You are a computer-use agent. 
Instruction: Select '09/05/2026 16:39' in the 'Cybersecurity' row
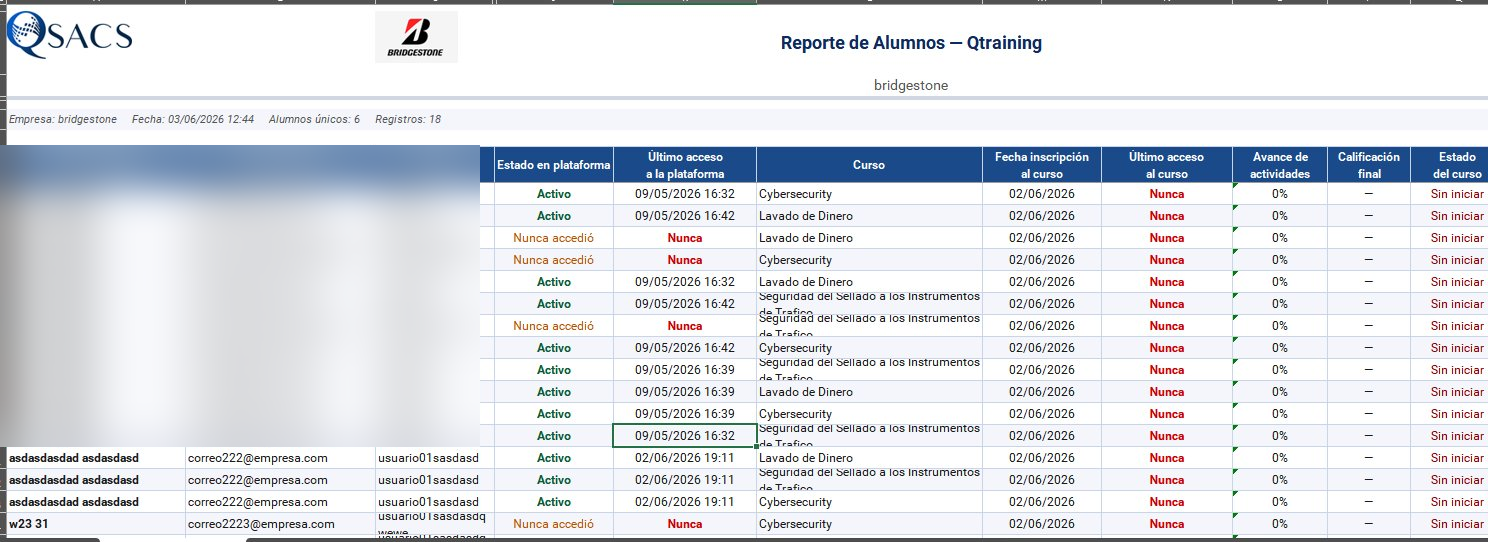(x=685, y=414)
